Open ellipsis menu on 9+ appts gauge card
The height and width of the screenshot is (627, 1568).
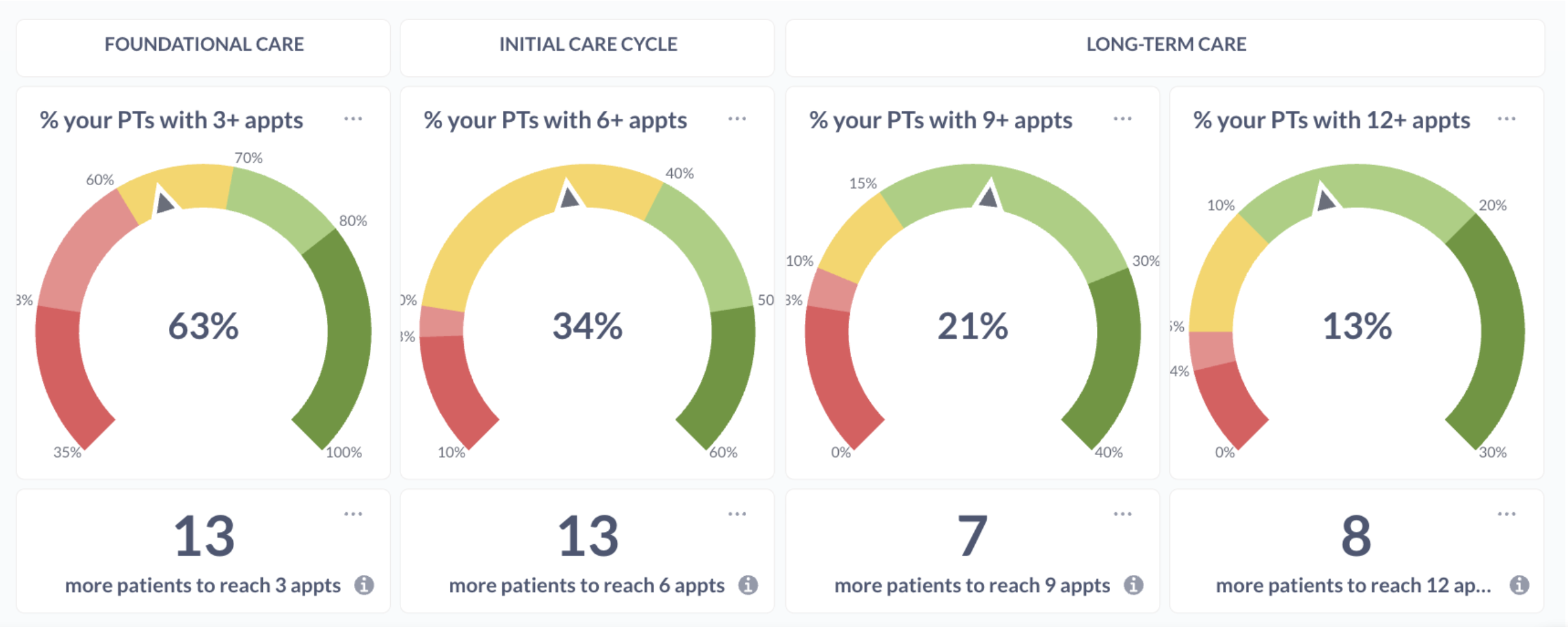pos(1123,119)
